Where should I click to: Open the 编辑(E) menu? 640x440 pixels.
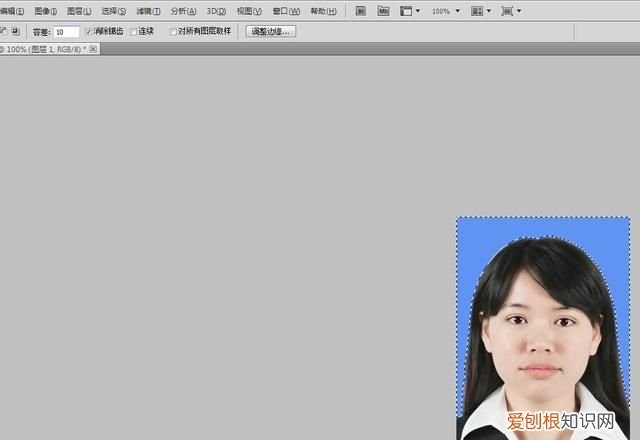tap(12, 11)
